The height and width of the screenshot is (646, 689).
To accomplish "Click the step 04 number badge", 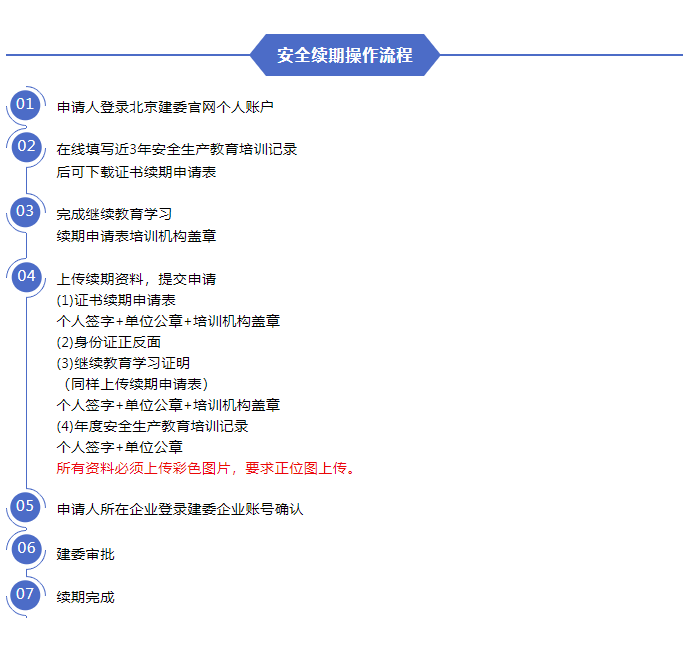I will 26,276.
